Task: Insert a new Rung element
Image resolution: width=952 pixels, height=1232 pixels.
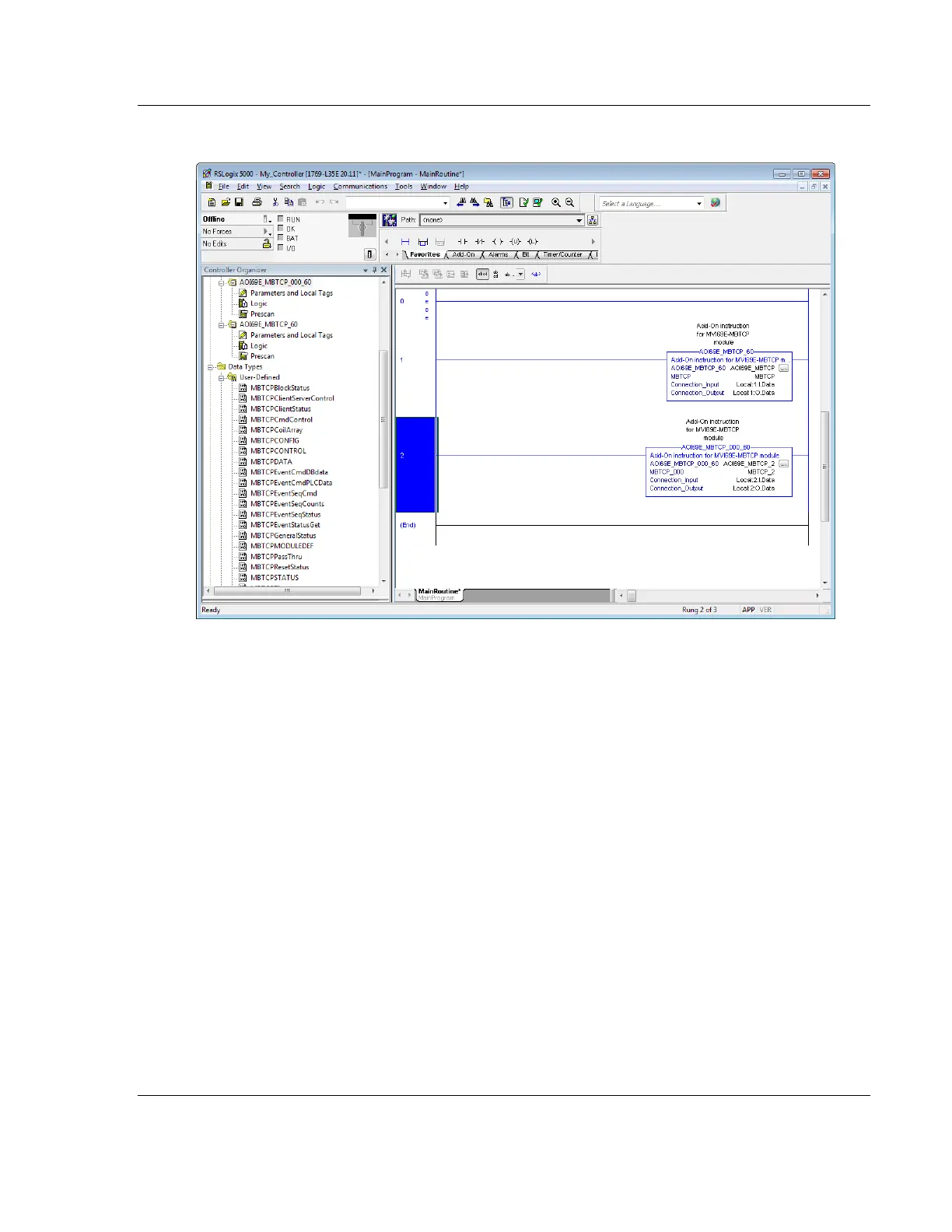Action: point(405,242)
